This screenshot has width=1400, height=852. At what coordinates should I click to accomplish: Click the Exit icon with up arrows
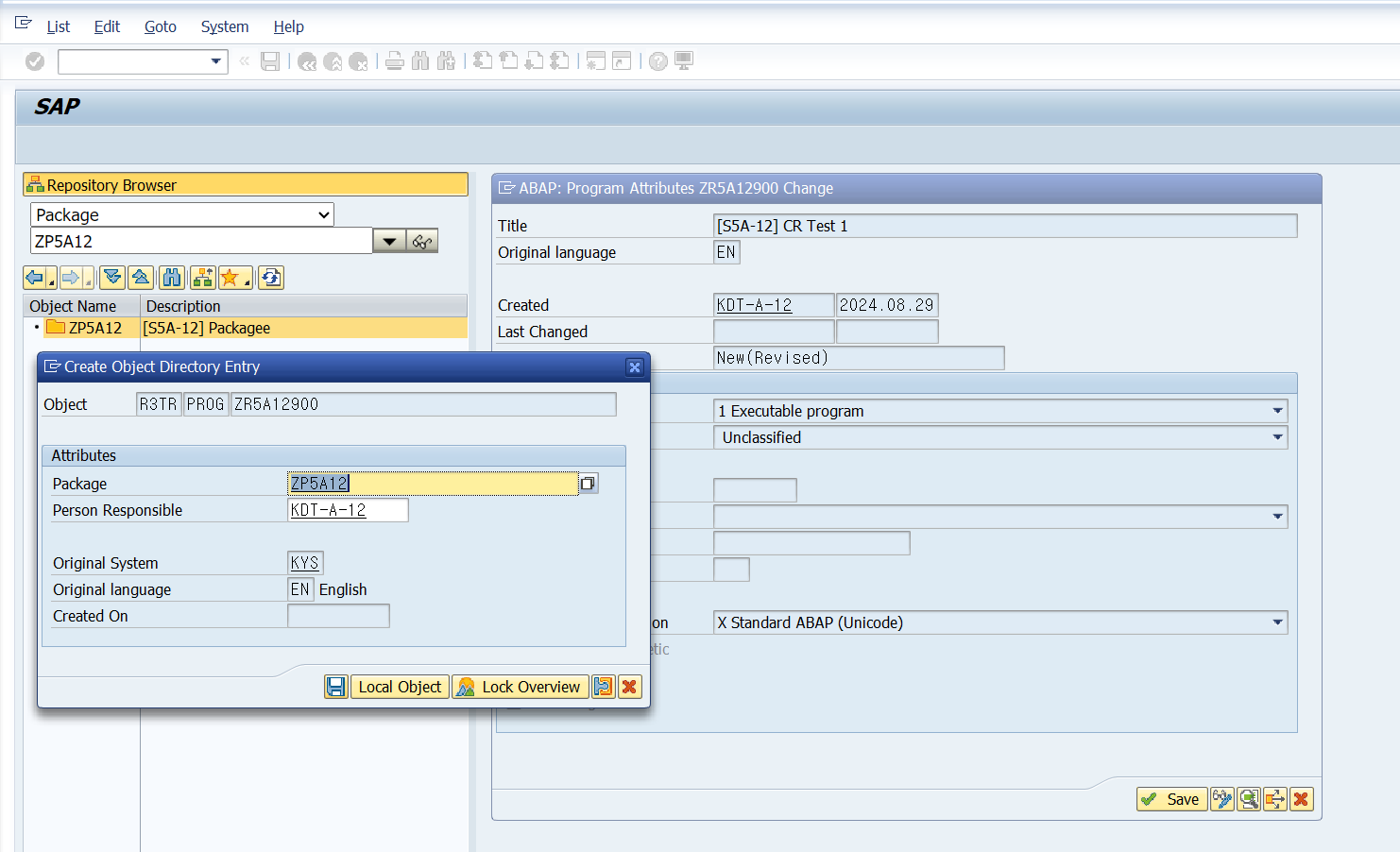point(333,61)
